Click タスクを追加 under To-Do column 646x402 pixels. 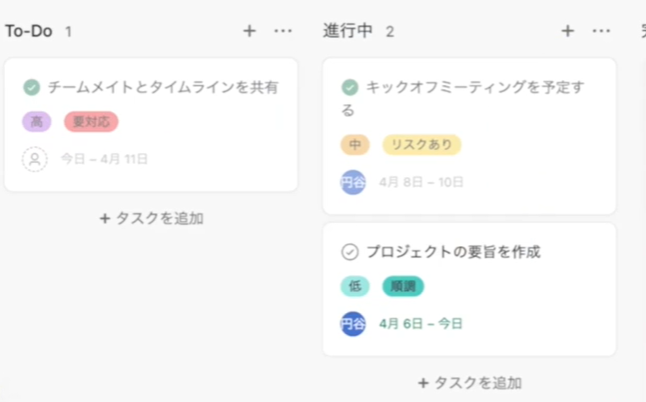tap(152, 218)
